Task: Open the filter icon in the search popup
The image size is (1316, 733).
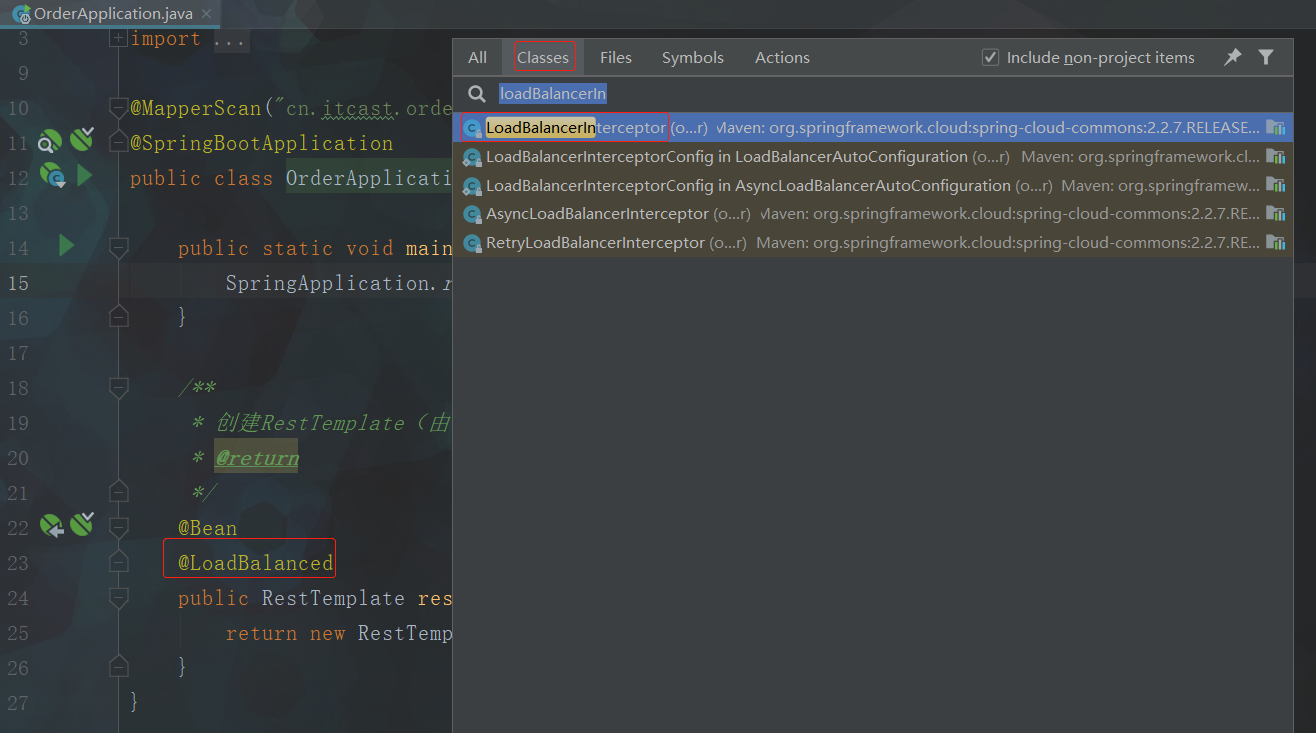Action: pyautogui.click(x=1266, y=58)
